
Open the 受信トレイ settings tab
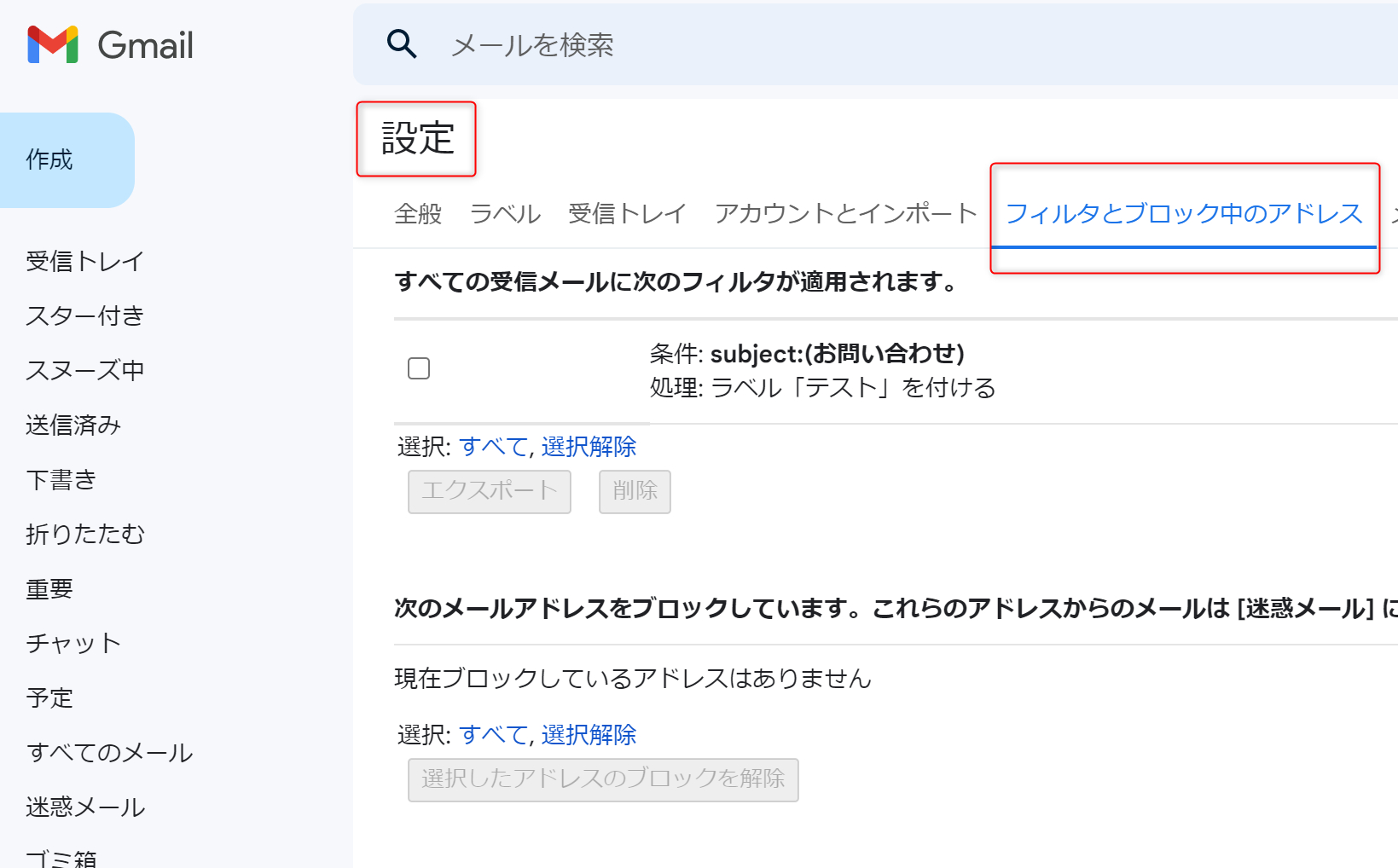pos(627,213)
